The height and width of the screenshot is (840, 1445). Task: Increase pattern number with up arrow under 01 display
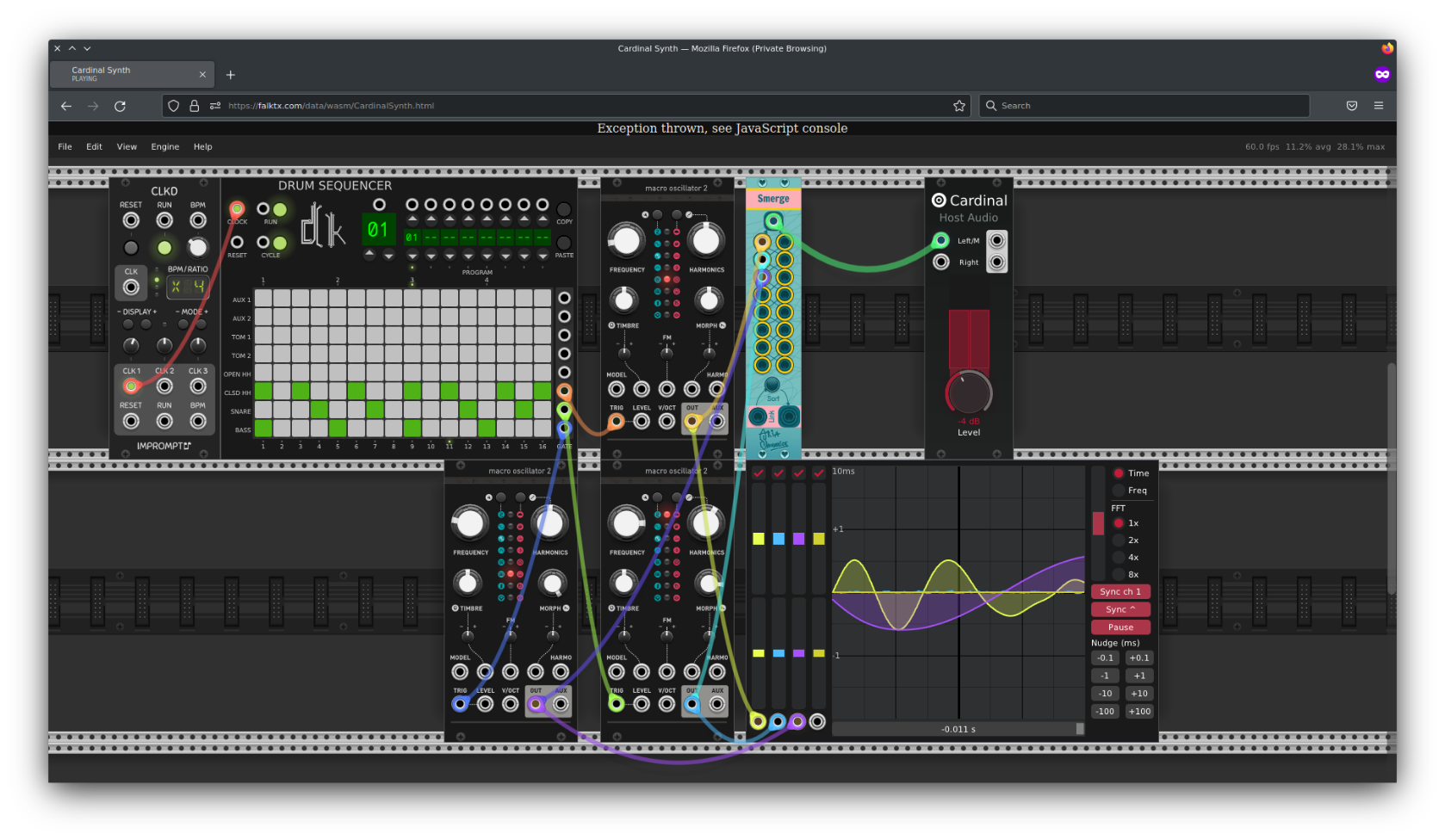coord(369,255)
